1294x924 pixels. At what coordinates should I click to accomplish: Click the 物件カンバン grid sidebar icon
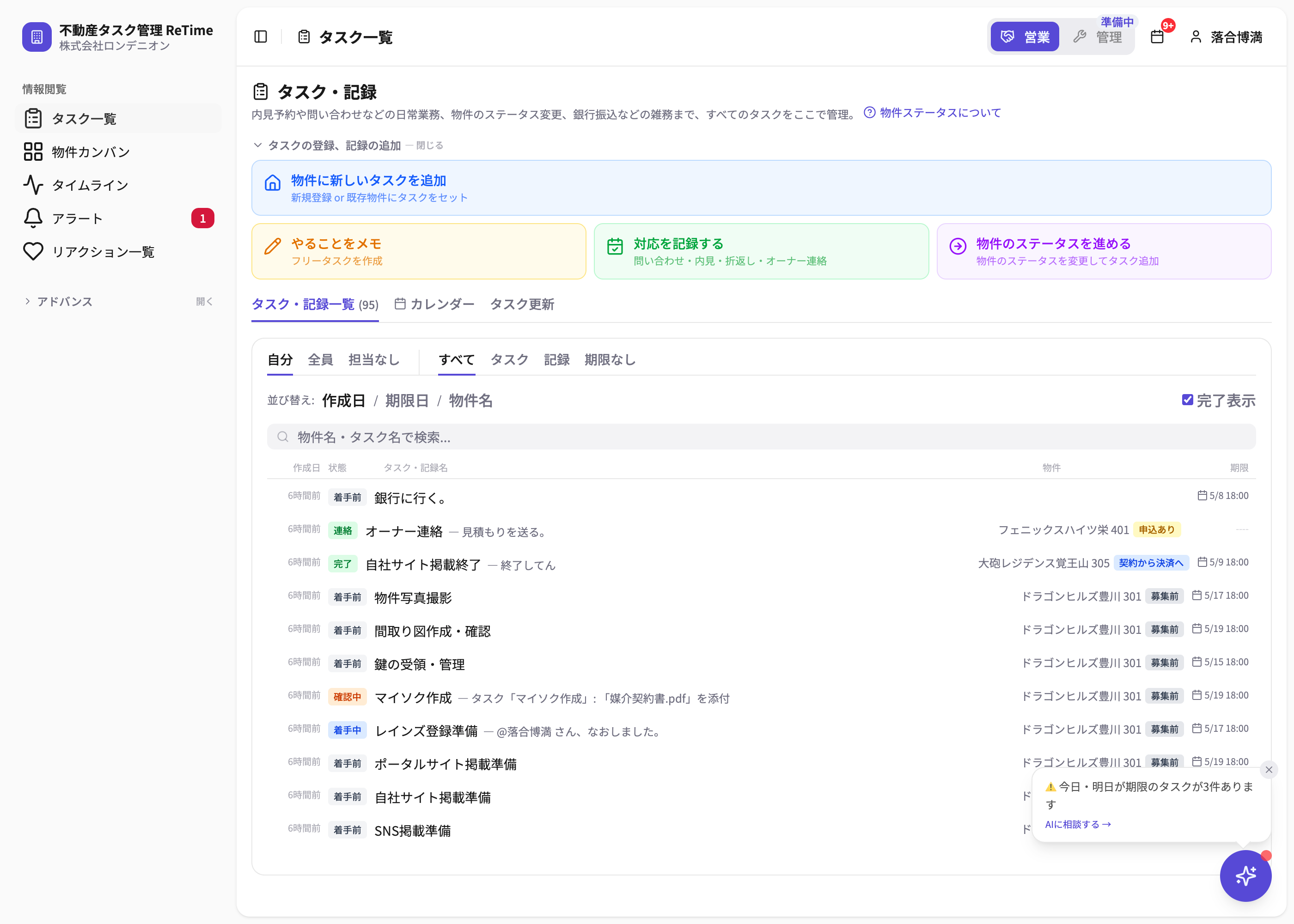(x=33, y=152)
